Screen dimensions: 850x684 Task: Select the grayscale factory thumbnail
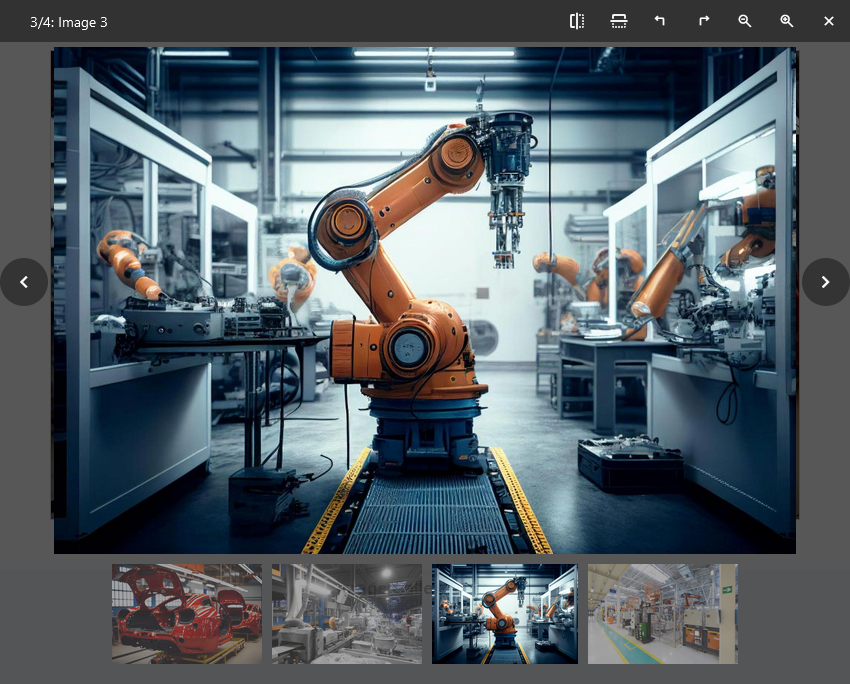[x=347, y=614]
